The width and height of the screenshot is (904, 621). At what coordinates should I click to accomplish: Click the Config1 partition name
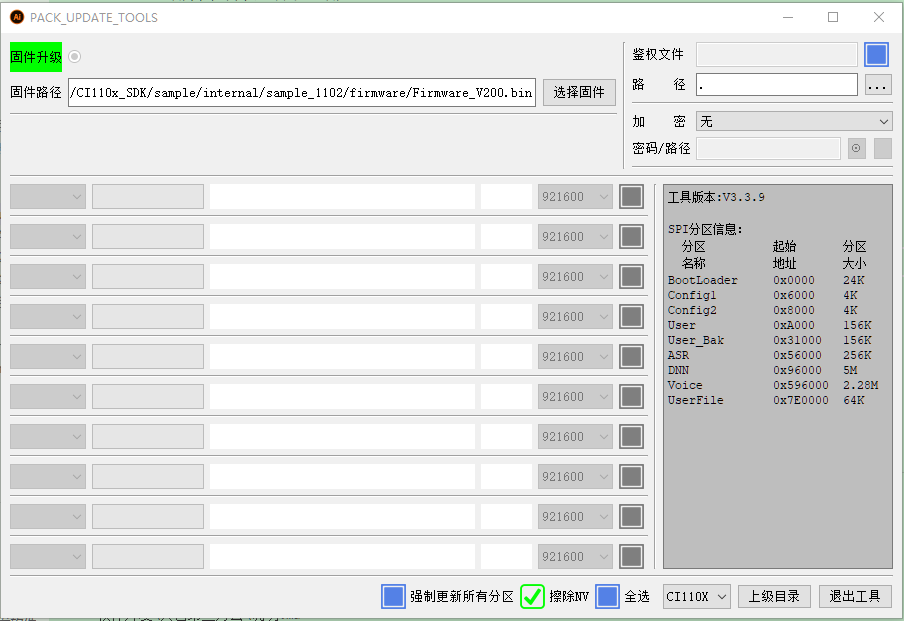692,295
